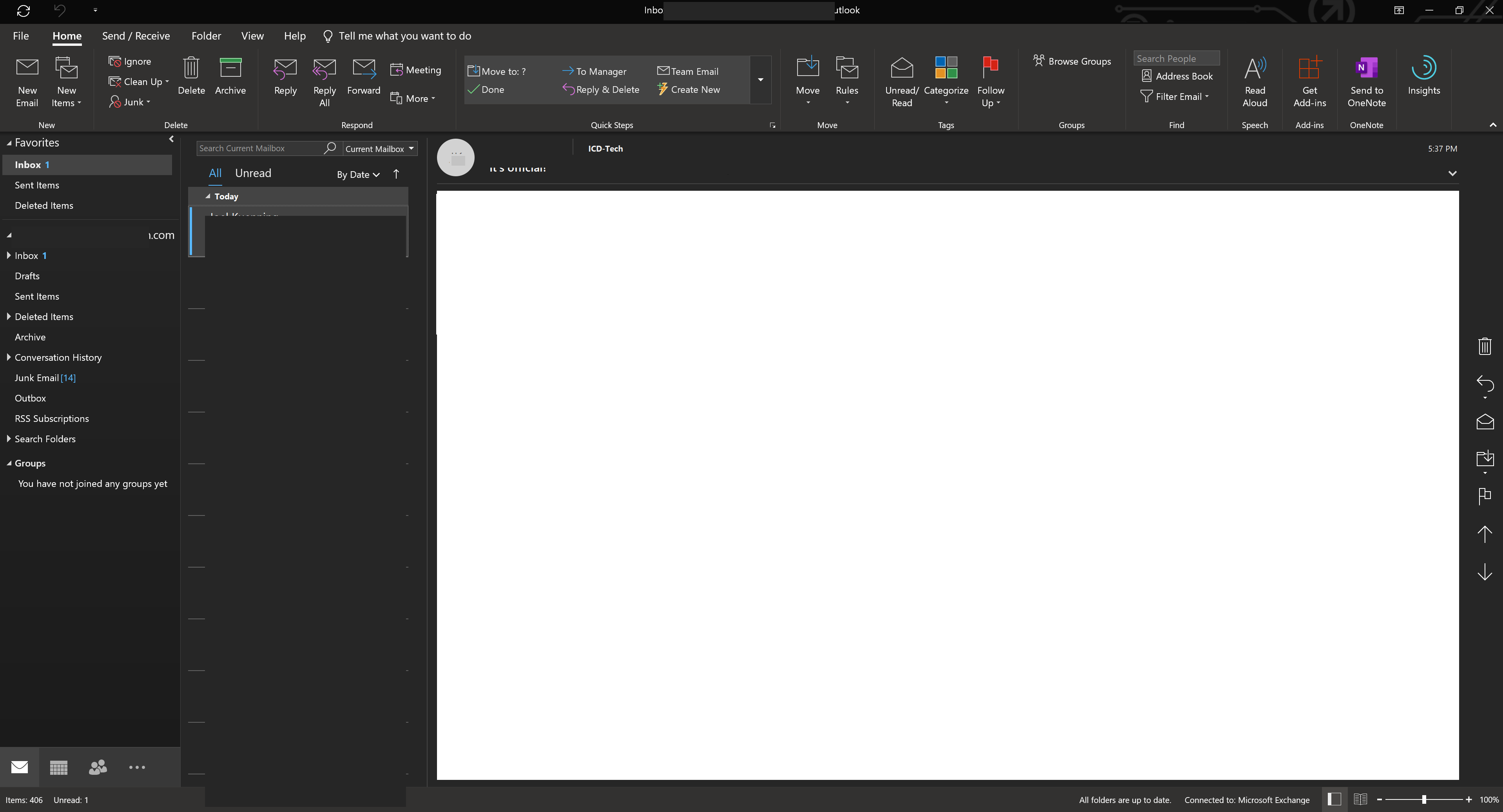Image resolution: width=1503 pixels, height=812 pixels.
Task: Open the Clean Up dropdown
Action: click(x=139, y=81)
